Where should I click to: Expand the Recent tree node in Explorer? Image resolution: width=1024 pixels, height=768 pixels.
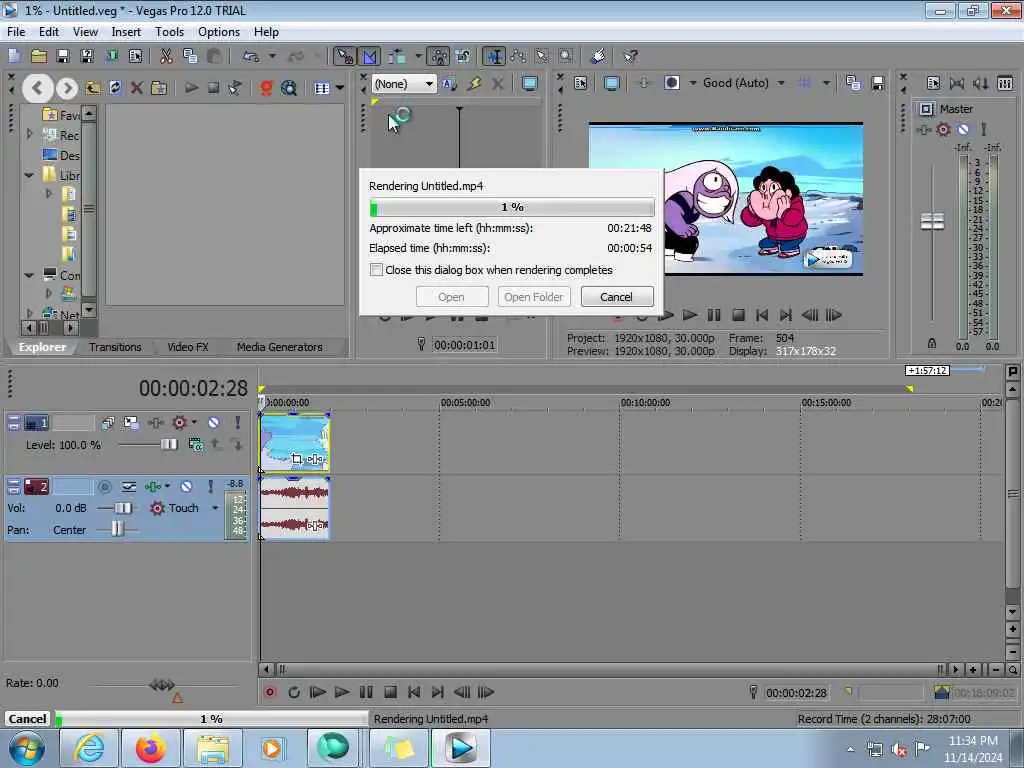coord(29,134)
